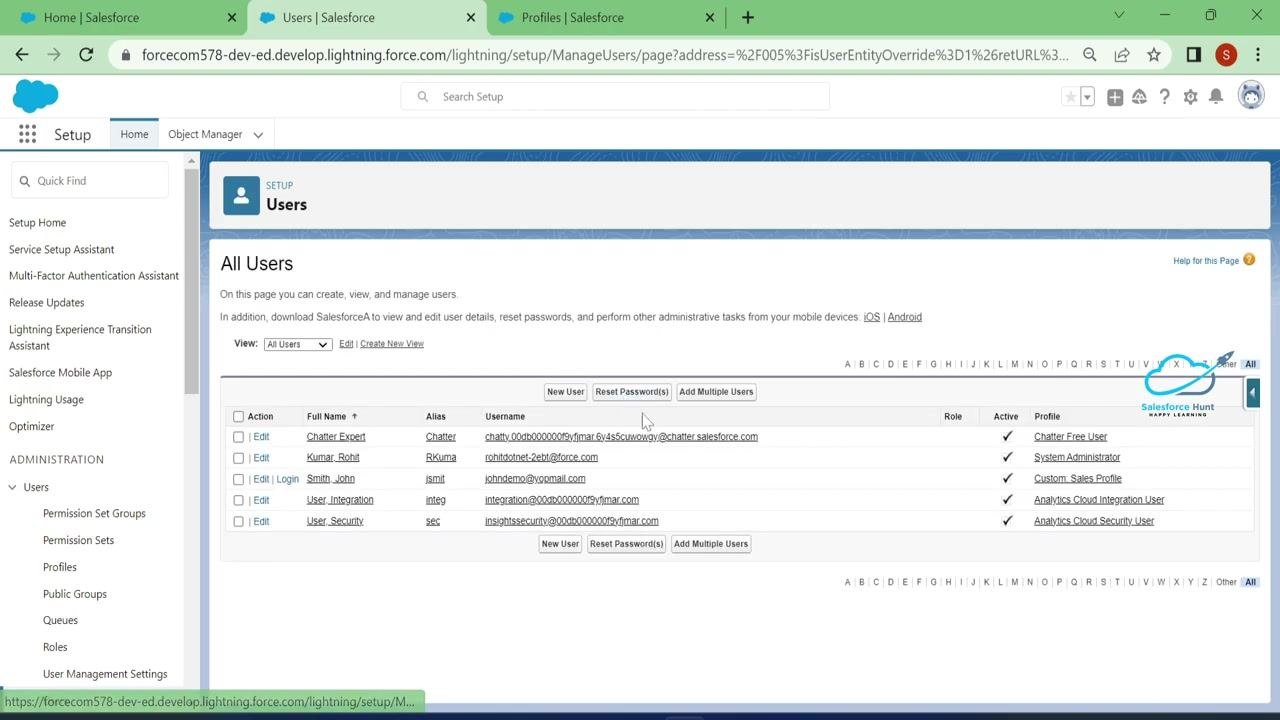Check the Kumar, Rohit row checkbox

pos(238,458)
